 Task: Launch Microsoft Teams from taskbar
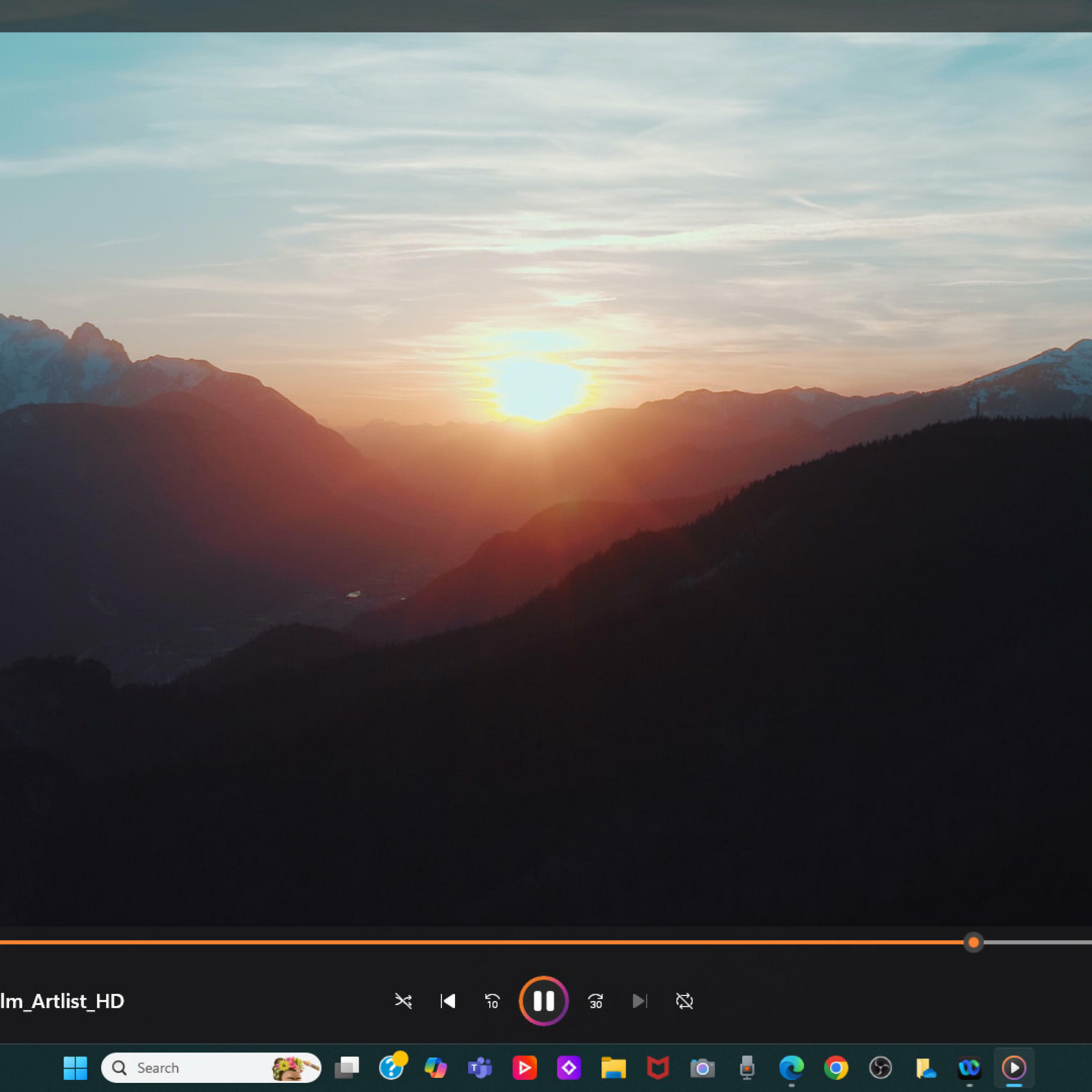480,1068
